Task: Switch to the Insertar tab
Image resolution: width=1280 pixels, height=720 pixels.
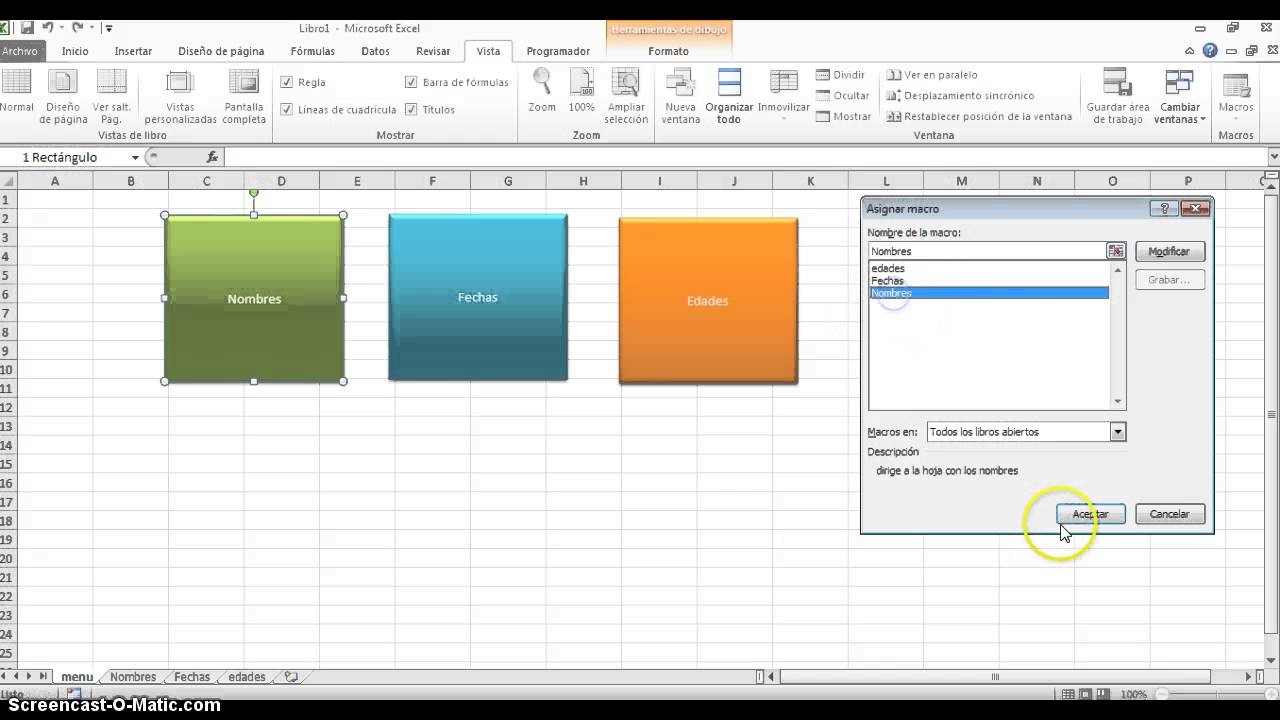Action: pos(133,51)
